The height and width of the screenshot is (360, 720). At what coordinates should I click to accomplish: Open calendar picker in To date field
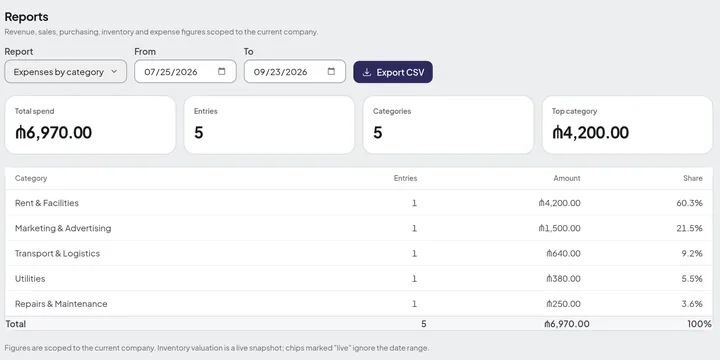(x=331, y=71)
